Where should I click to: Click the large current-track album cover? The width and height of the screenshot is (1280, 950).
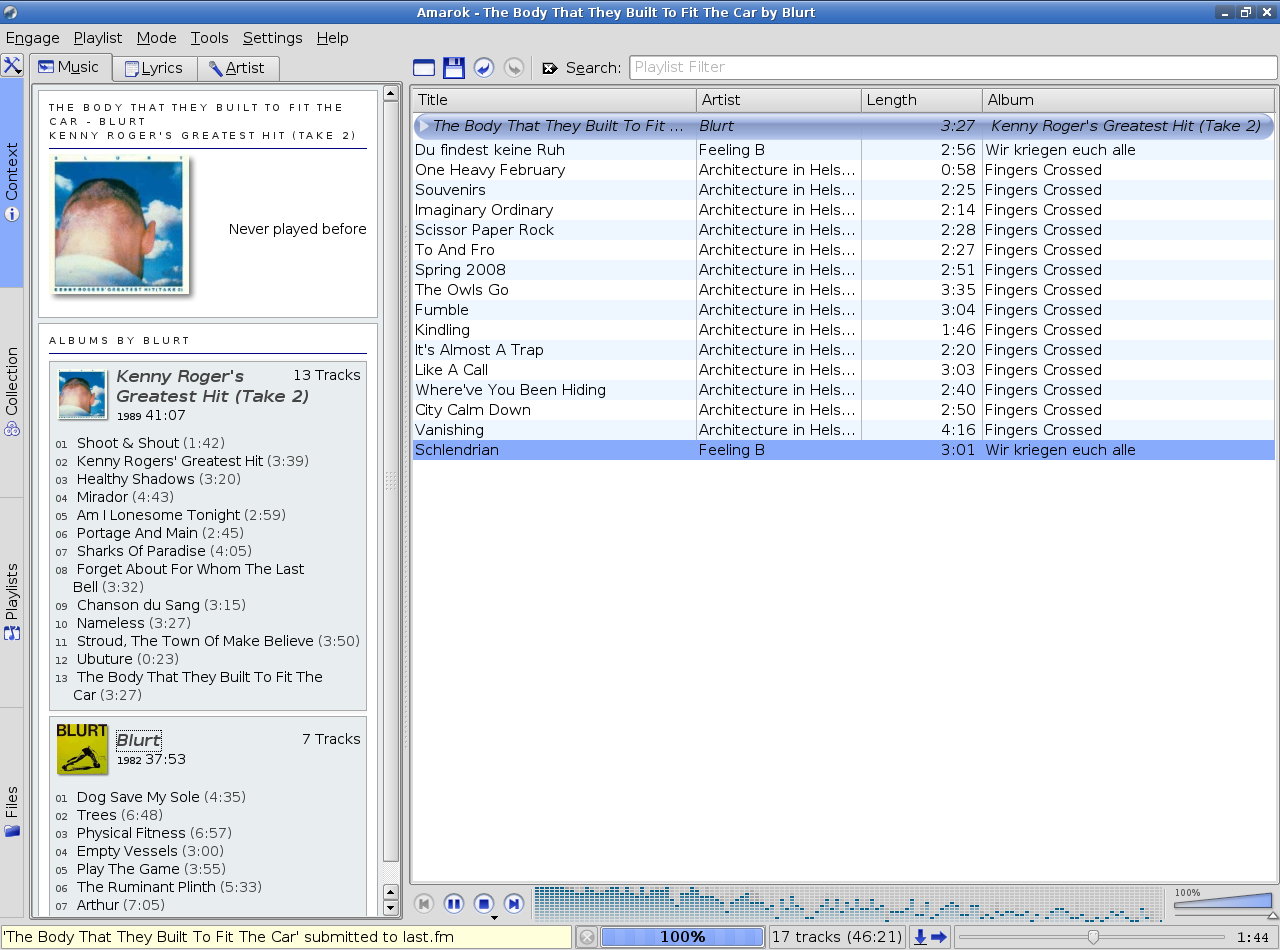click(119, 224)
